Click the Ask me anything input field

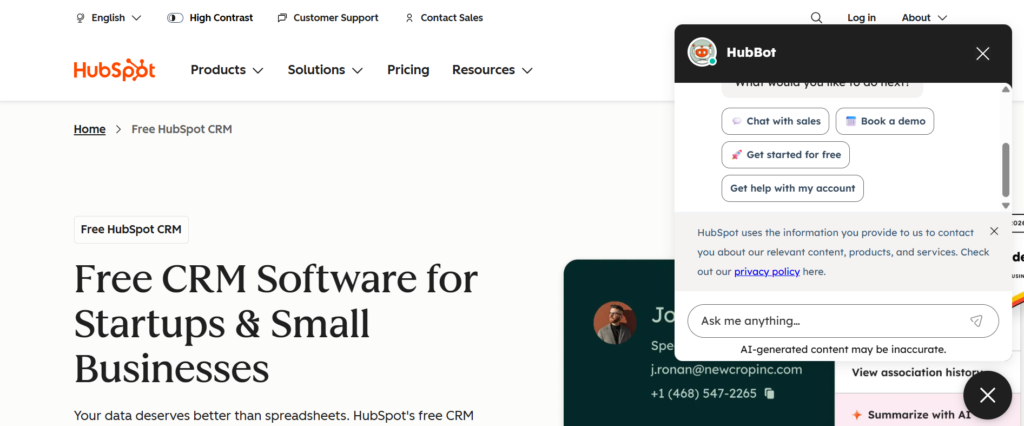[825, 321]
